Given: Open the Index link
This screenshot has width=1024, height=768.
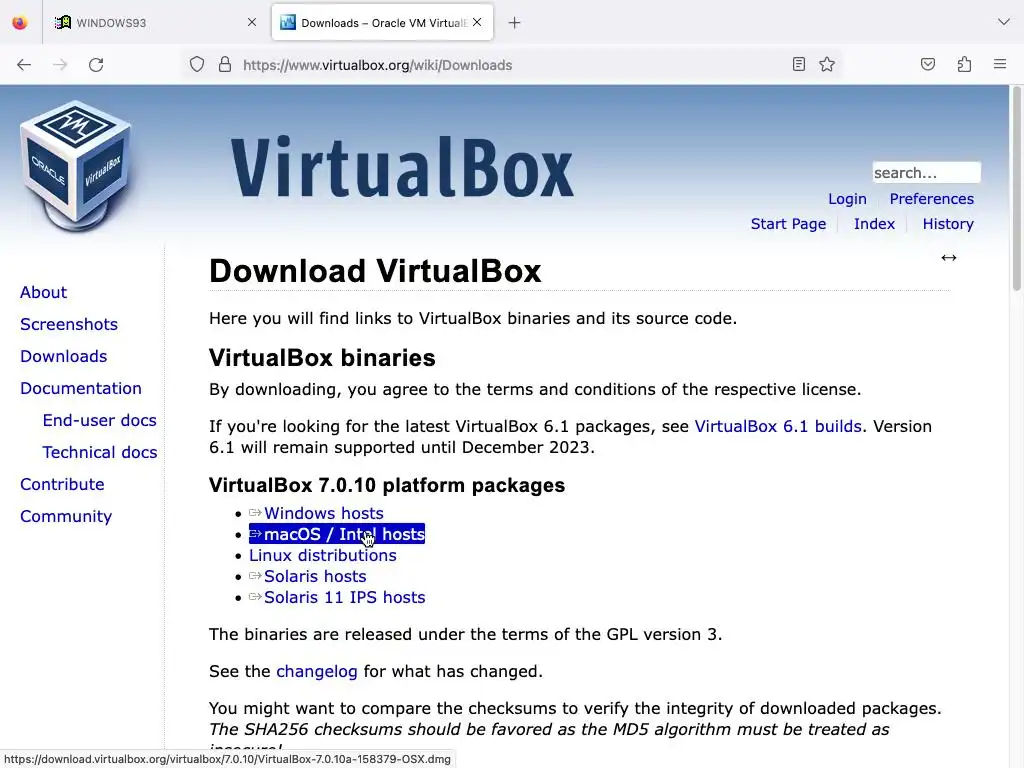Looking at the screenshot, I should pyautogui.click(x=874, y=224).
